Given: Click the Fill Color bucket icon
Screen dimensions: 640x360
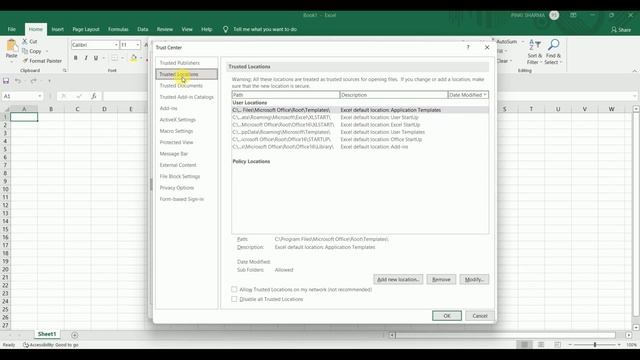Looking at the screenshot, I should [x=133, y=58].
